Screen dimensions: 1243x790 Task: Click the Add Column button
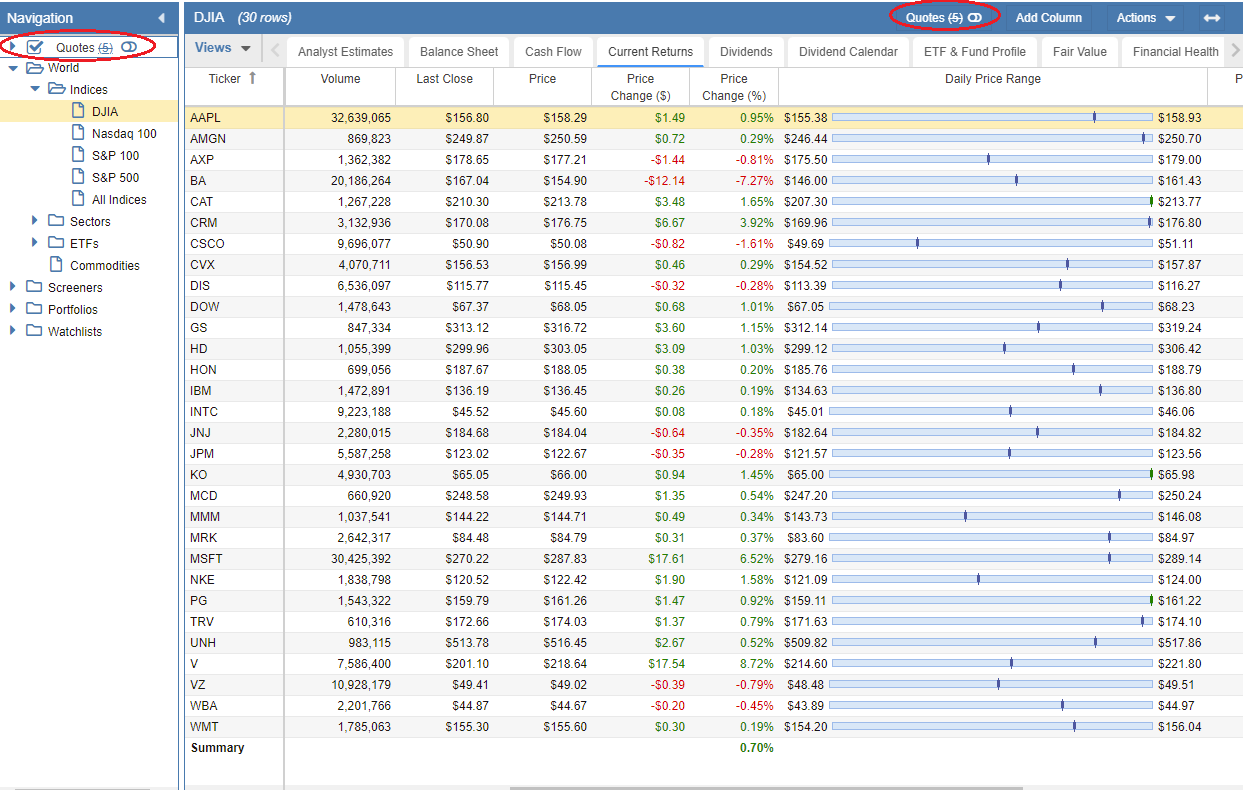(1049, 18)
